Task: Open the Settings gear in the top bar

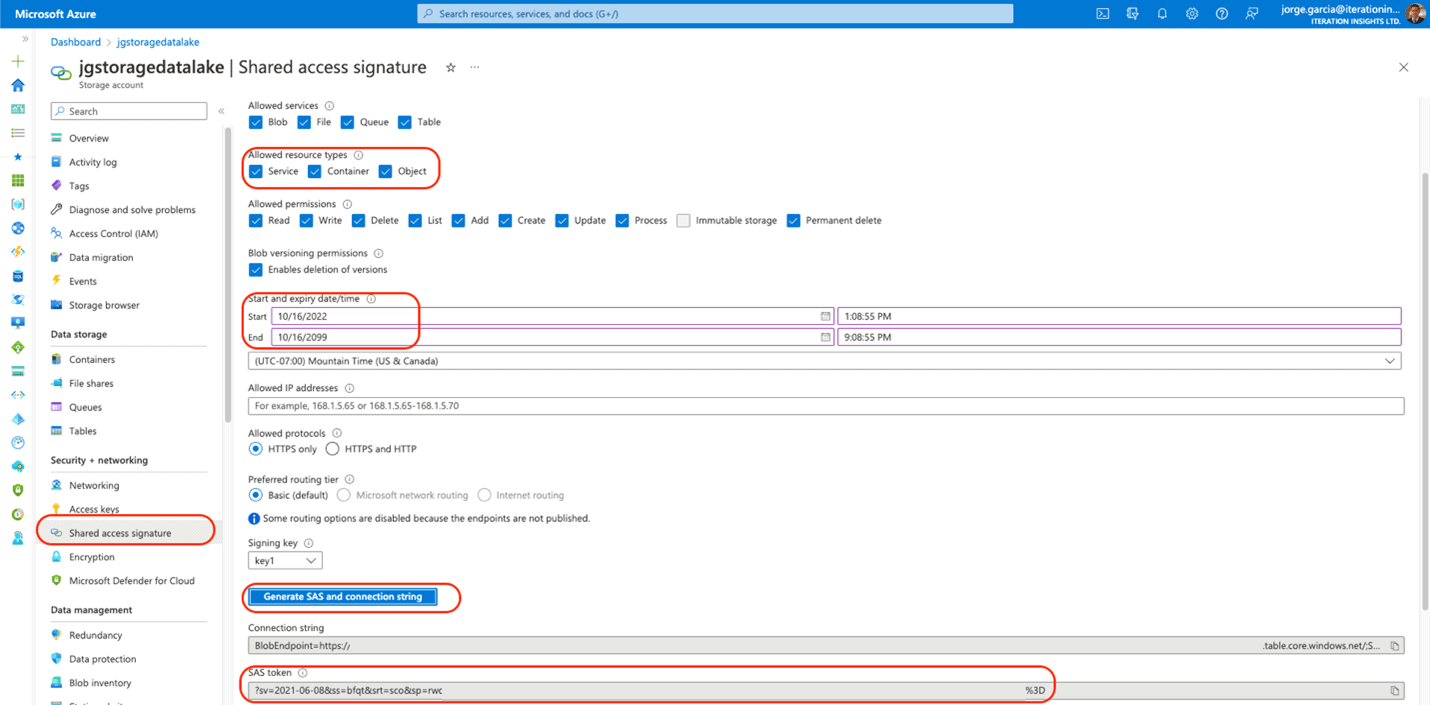Action: tap(1190, 13)
